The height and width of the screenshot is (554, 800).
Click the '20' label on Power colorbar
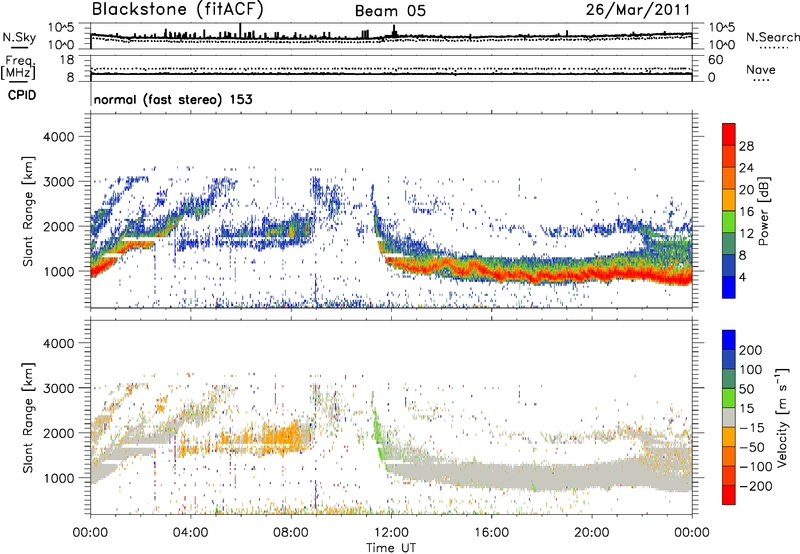click(746, 190)
